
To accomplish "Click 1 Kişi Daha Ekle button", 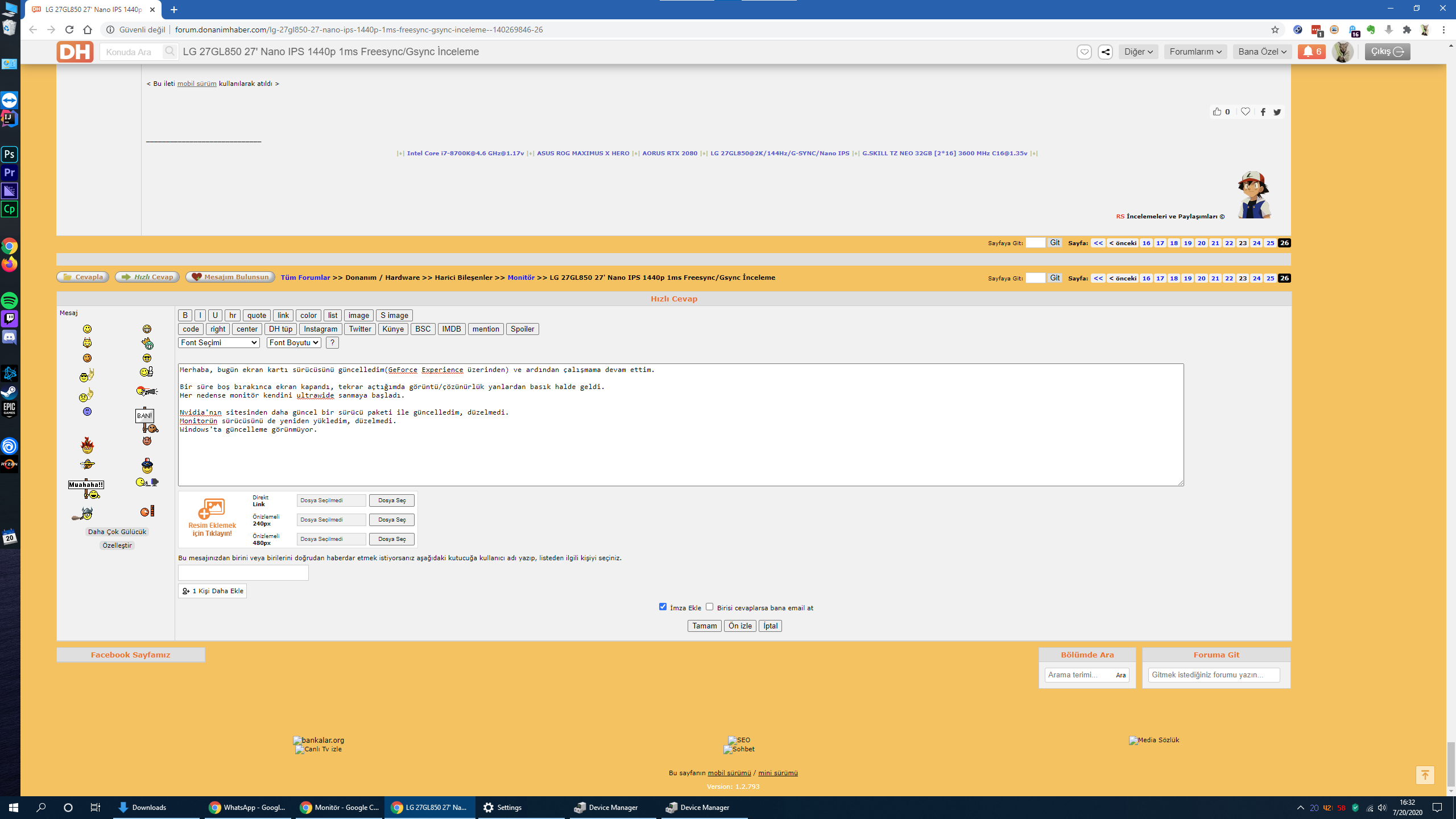I will tap(212, 591).
